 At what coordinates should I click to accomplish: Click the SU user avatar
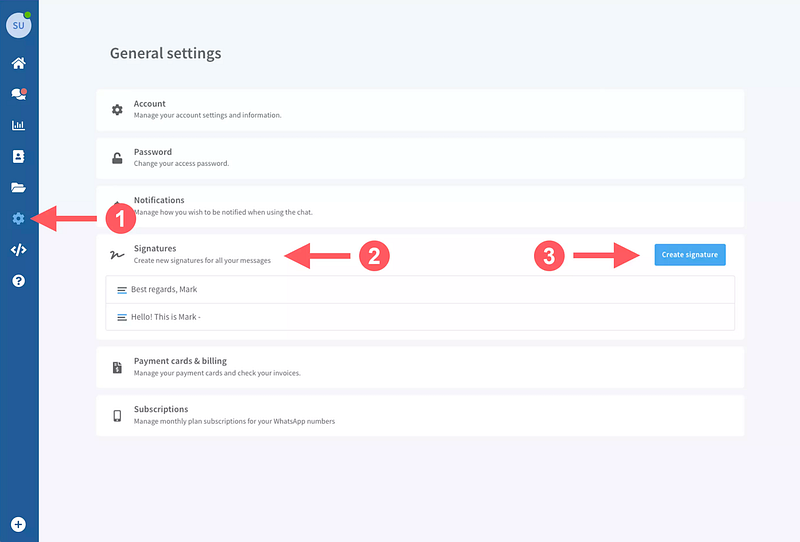click(18, 25)
